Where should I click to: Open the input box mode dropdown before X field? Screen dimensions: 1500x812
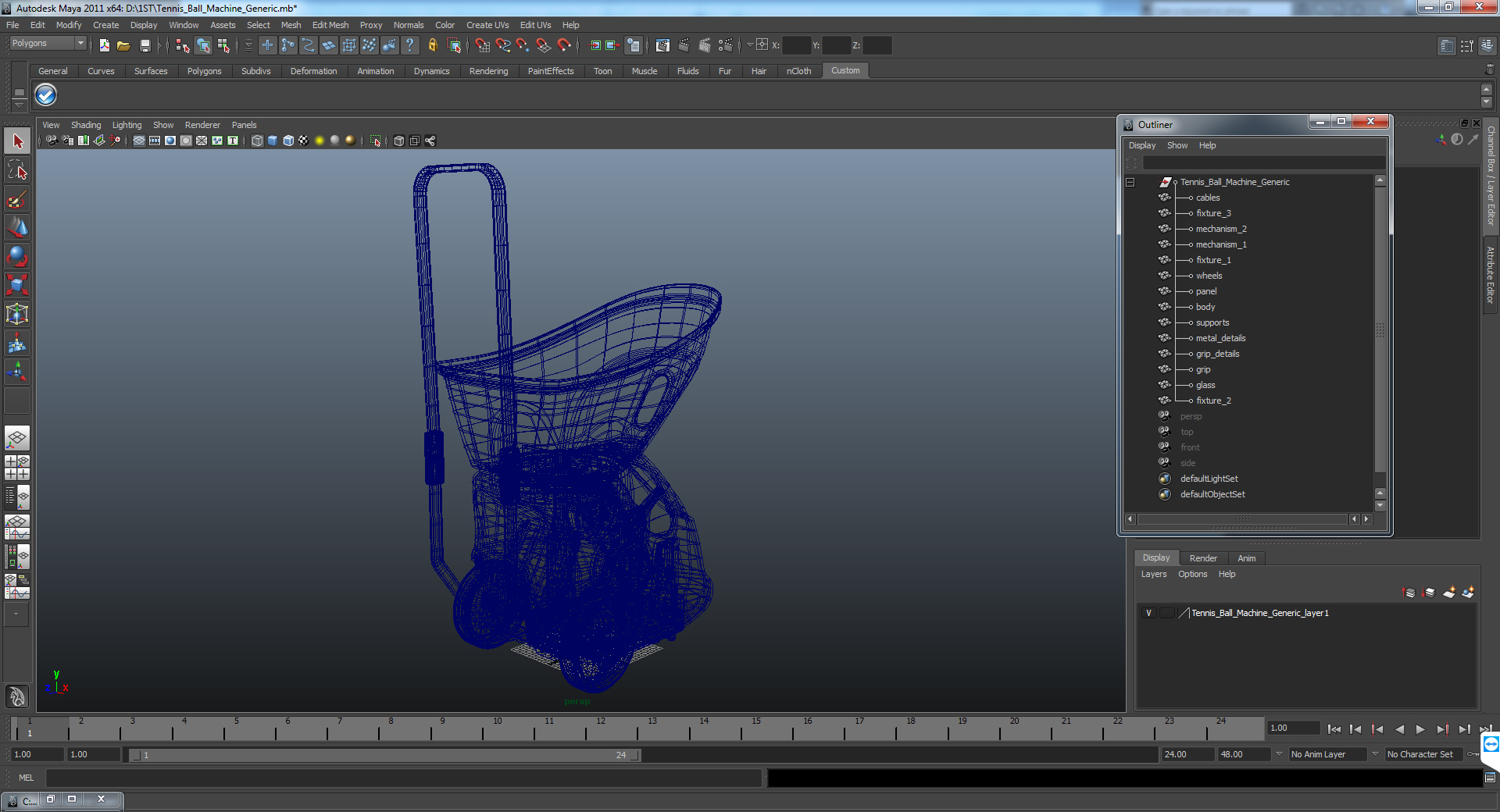tap(750, 45)
